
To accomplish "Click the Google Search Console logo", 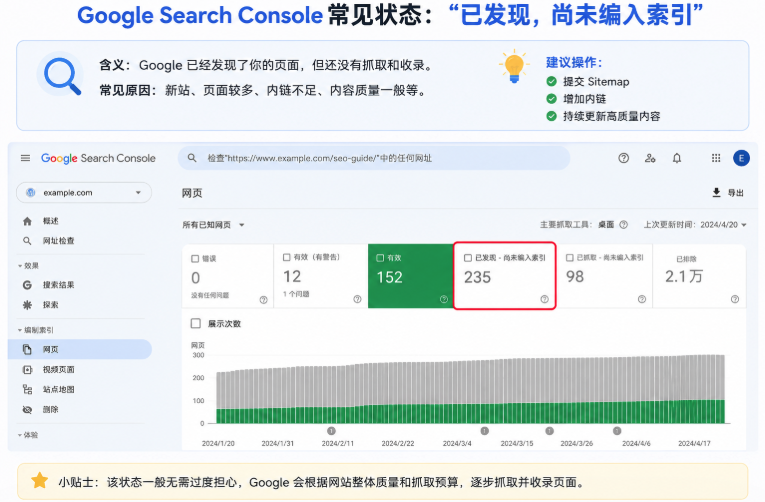I will [98, 158].
